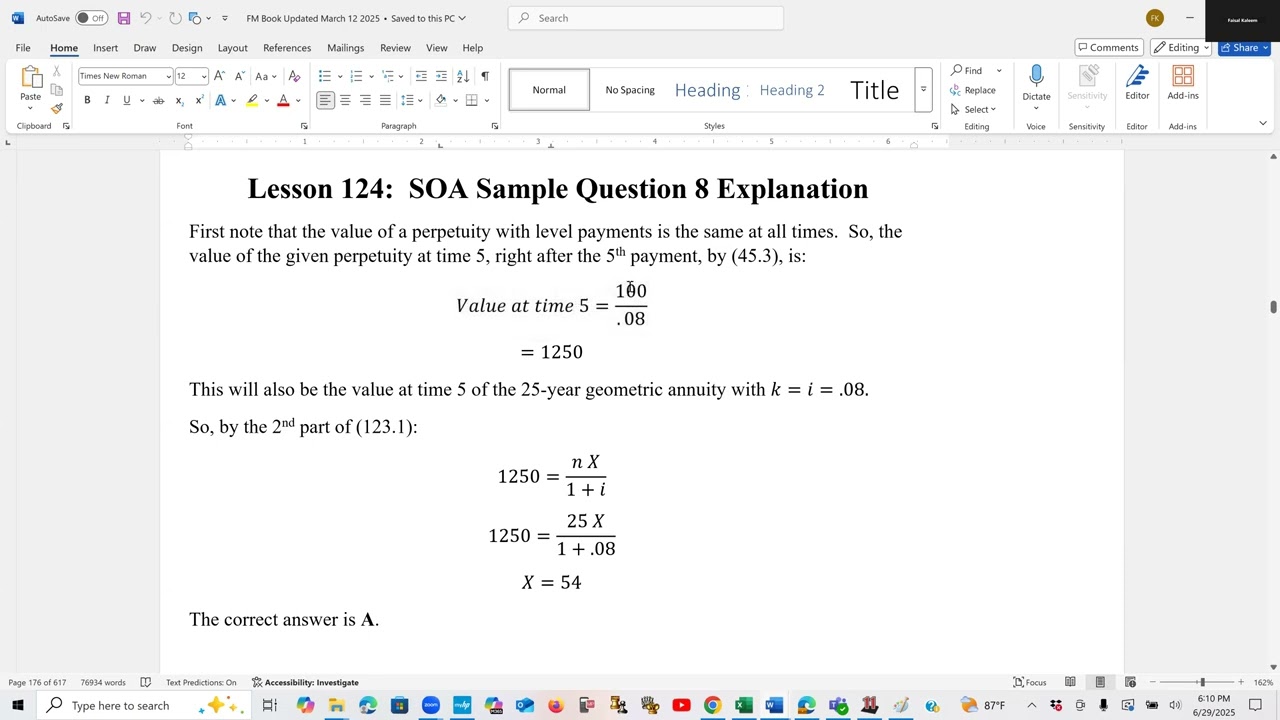Click Find in Editing group
Screen dimensions: 1280x720
pyautogui.click(x=967, y=70)
